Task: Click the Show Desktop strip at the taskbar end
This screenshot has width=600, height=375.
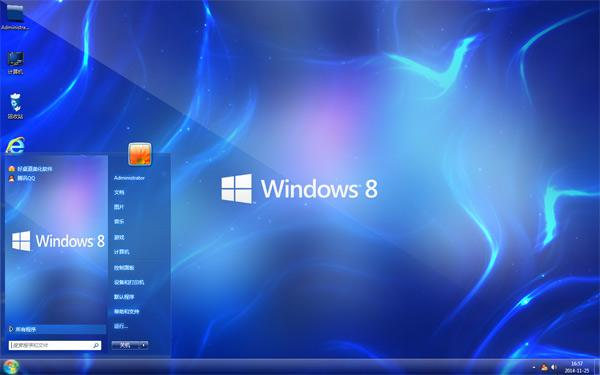Action: [597, 367]
